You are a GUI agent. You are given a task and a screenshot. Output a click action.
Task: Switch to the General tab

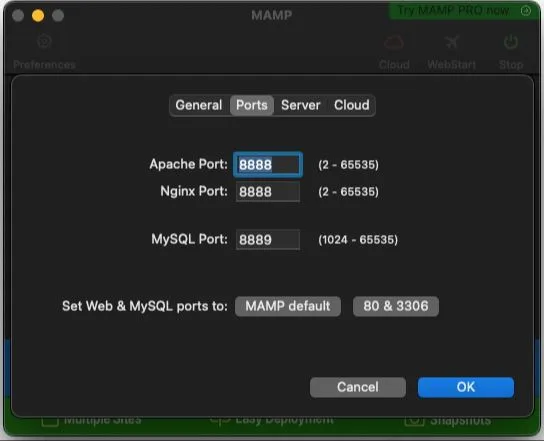pyautogui.click(x=199, y=105)
